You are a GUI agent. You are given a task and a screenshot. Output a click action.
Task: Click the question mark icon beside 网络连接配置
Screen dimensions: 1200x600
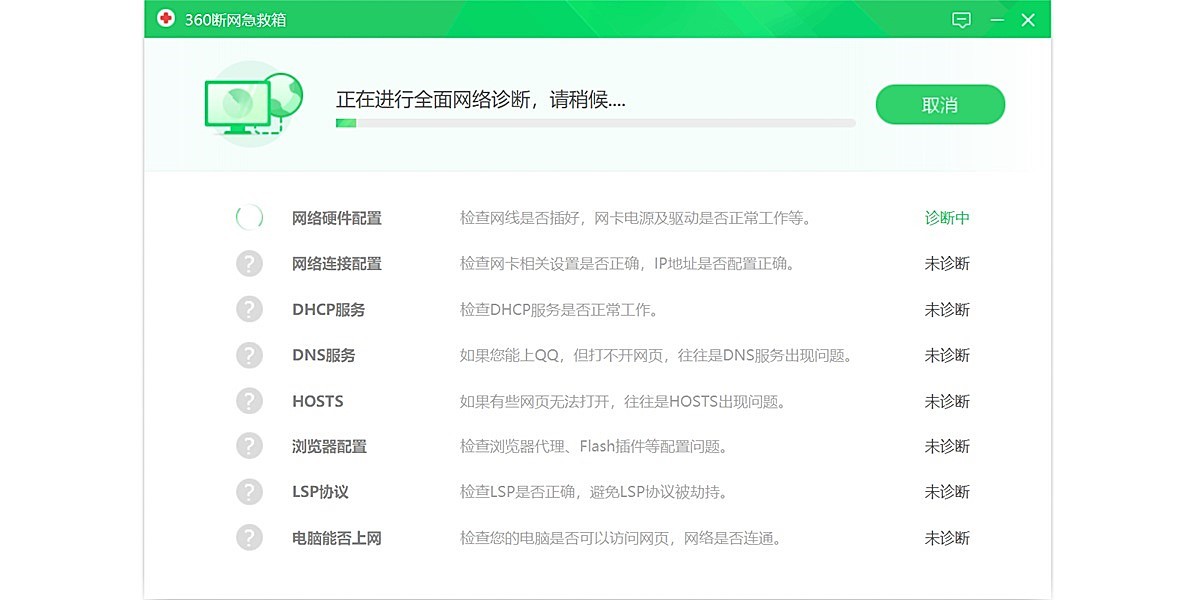click(x=249, y=263)
